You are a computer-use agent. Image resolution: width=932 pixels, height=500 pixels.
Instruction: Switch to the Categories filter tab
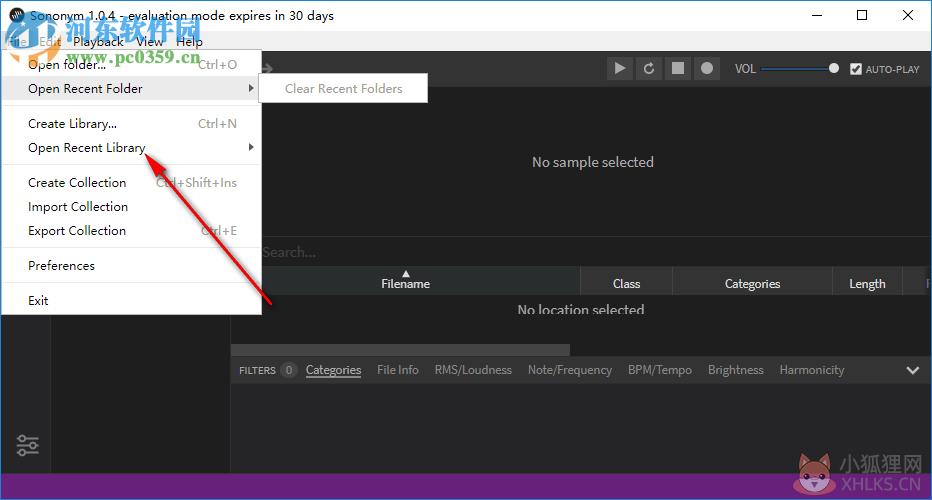click(333, 370)
